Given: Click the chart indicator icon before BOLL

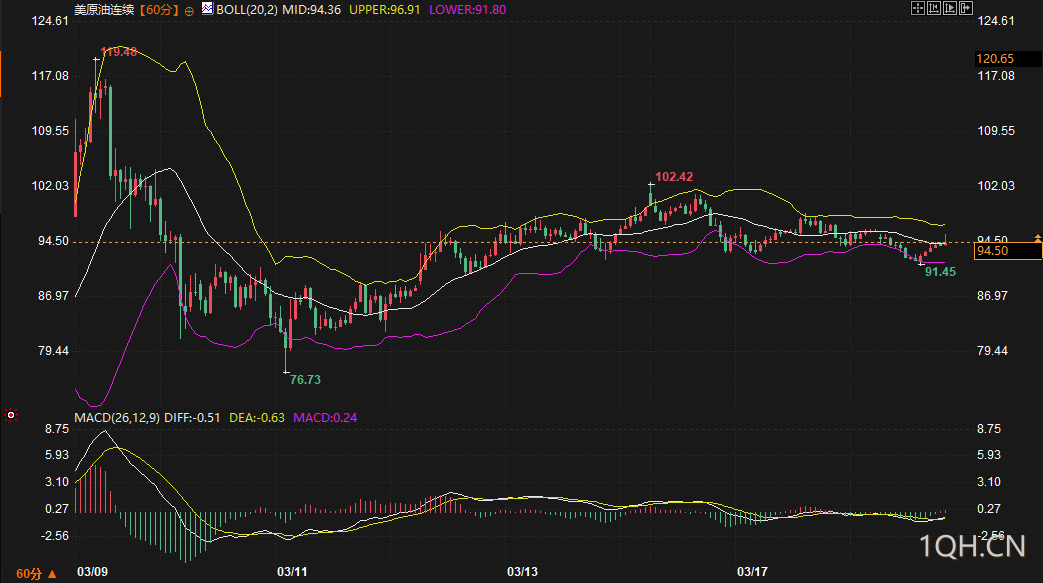Looking at the screenshot, I should [x=207, y=8].
